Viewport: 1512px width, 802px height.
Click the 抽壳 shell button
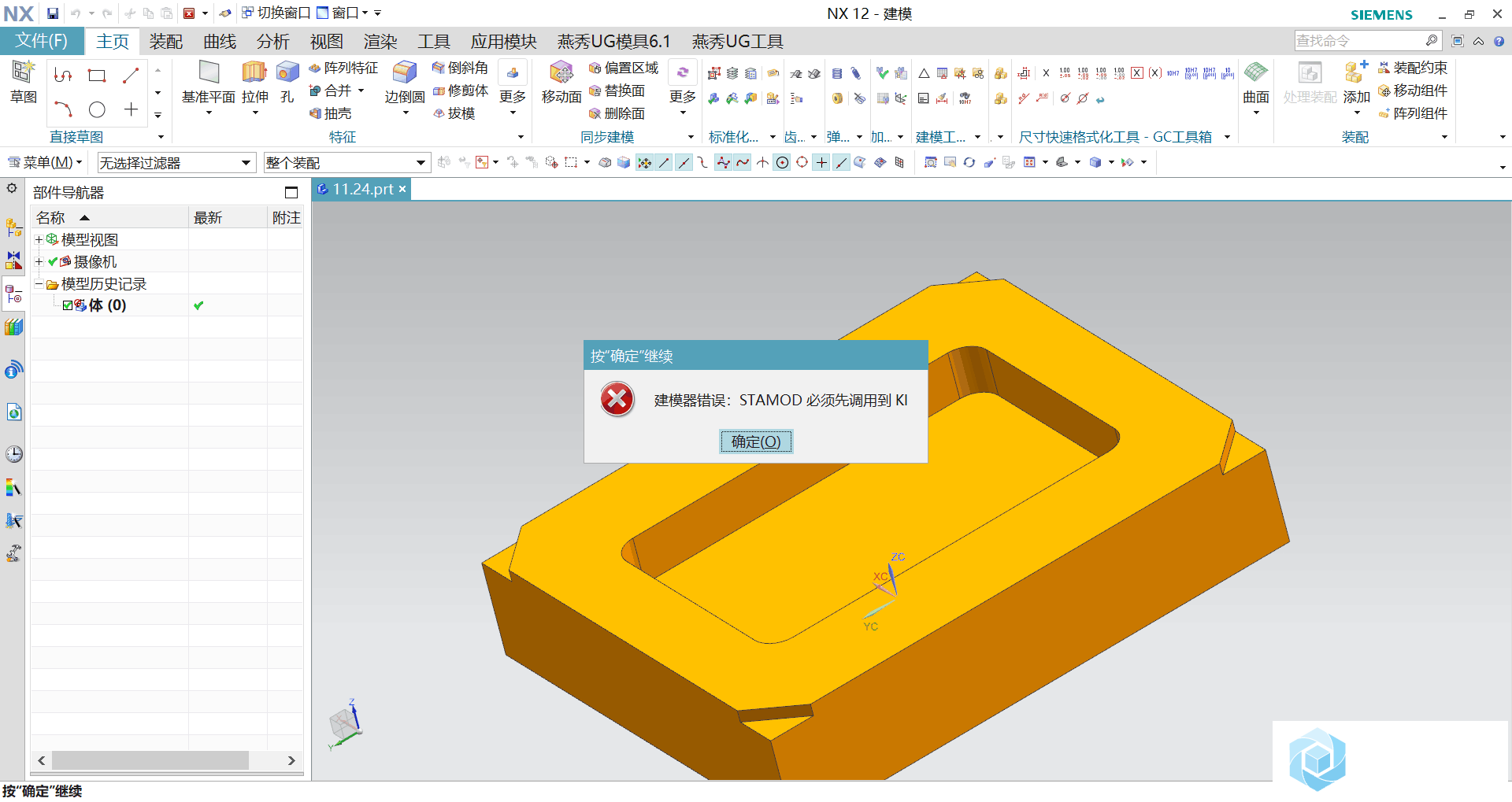[x=331, y=113]
